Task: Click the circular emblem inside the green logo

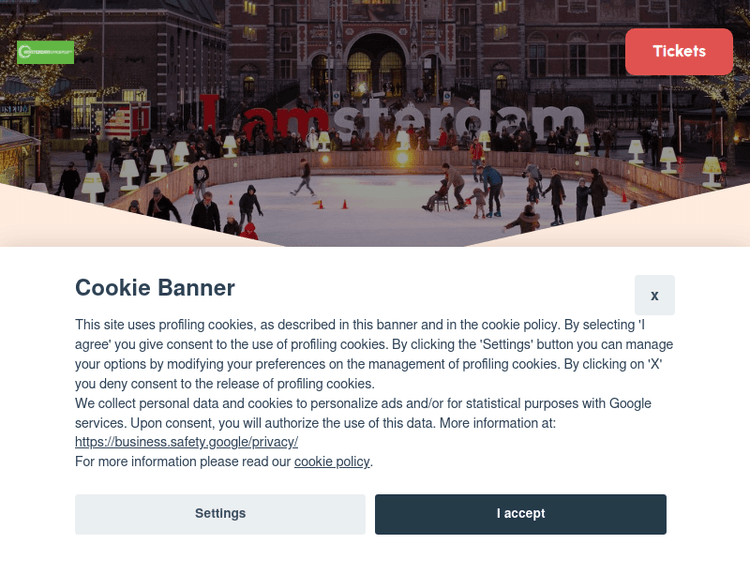Action: pos(24,52)
